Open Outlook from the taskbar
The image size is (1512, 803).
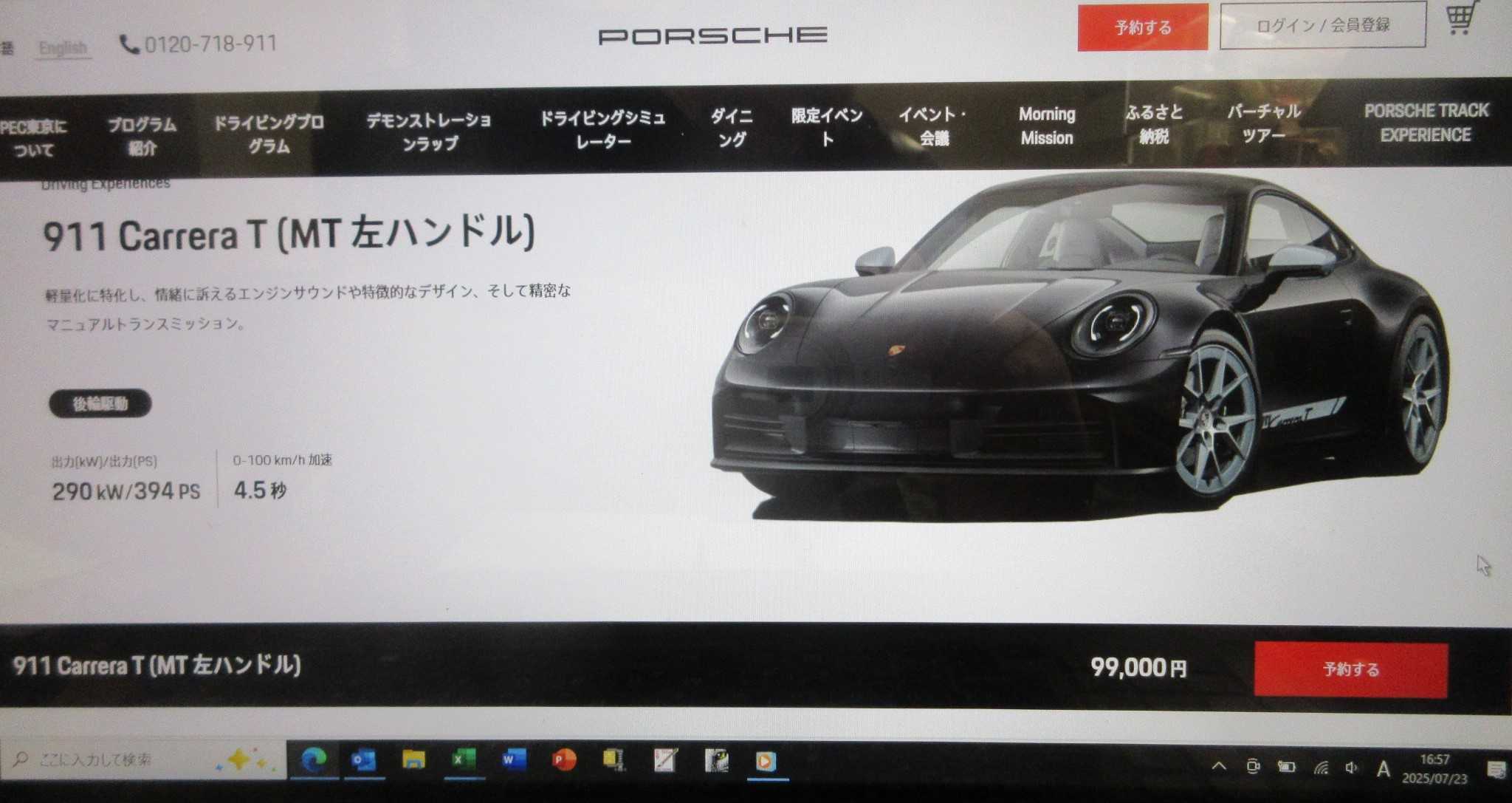[363, 760]
